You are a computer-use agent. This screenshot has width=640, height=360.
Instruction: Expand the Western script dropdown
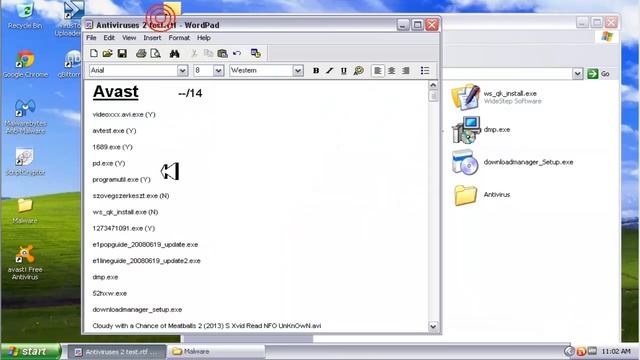pos(298,71)
